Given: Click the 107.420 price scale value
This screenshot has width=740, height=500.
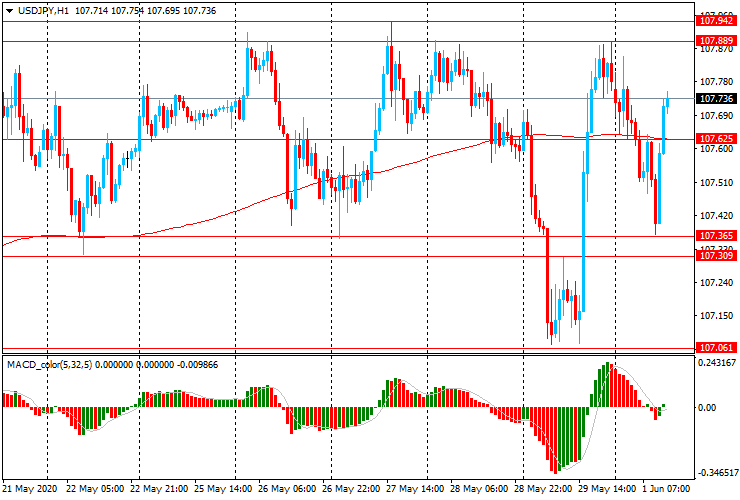Looking at the screenshot, I should click(716, 216).
